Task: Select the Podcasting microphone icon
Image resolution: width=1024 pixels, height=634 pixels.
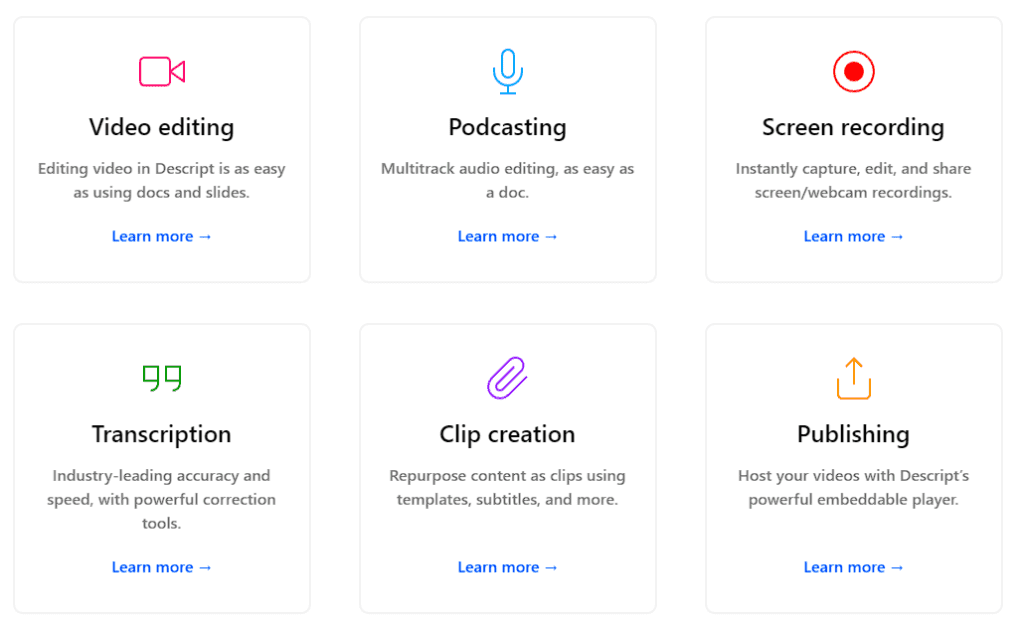Action: pos(507,70)
